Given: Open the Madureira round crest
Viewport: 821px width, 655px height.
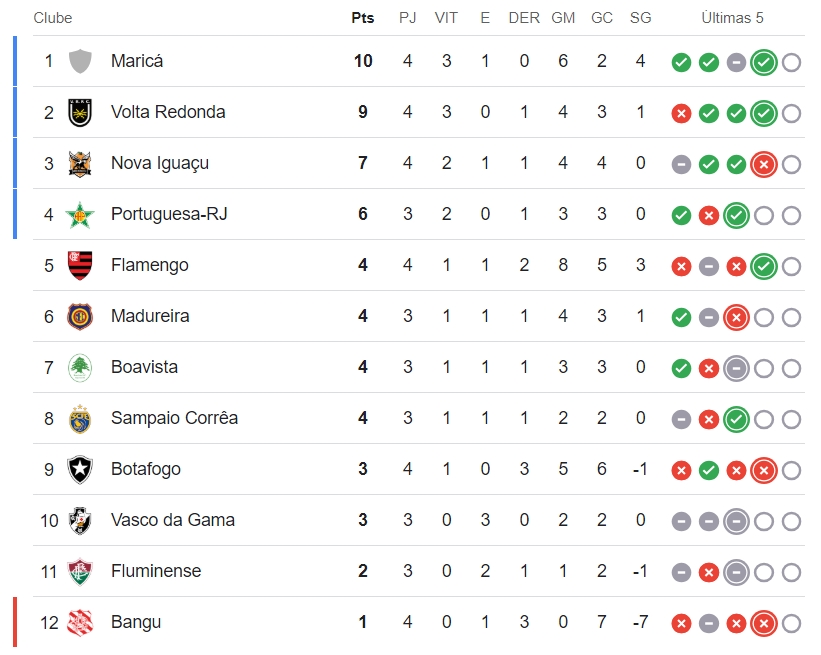Looking at the screenshot, I should [x=80, y=317].
